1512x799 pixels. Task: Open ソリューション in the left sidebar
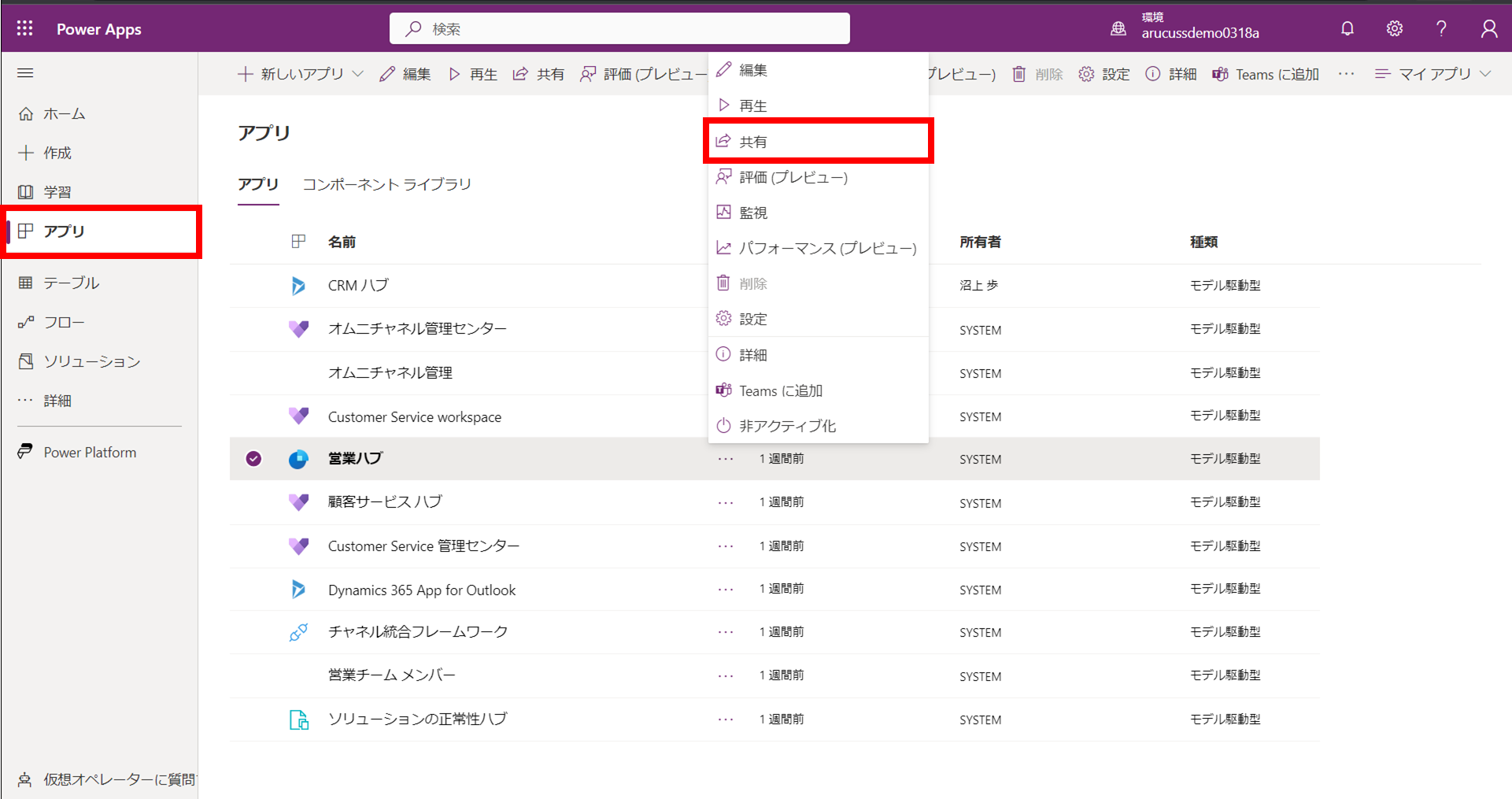(91, 361)
